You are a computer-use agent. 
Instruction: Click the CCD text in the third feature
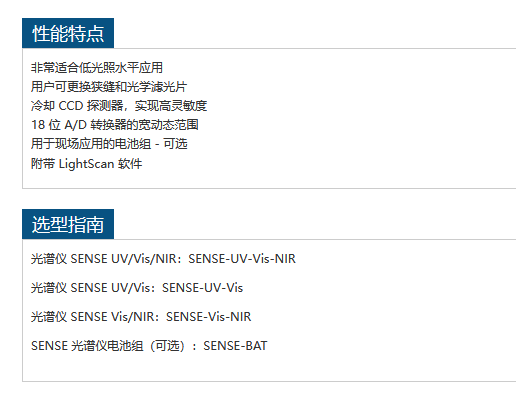pos(71,106)
